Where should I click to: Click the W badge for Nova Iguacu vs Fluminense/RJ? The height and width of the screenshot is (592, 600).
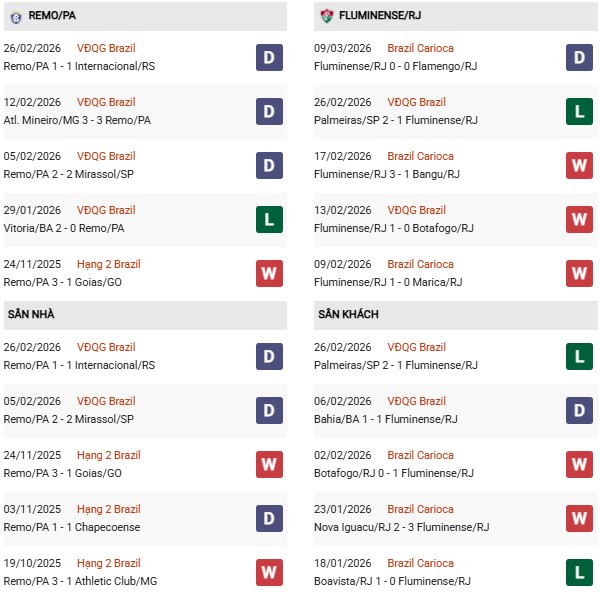pos(580,518)
